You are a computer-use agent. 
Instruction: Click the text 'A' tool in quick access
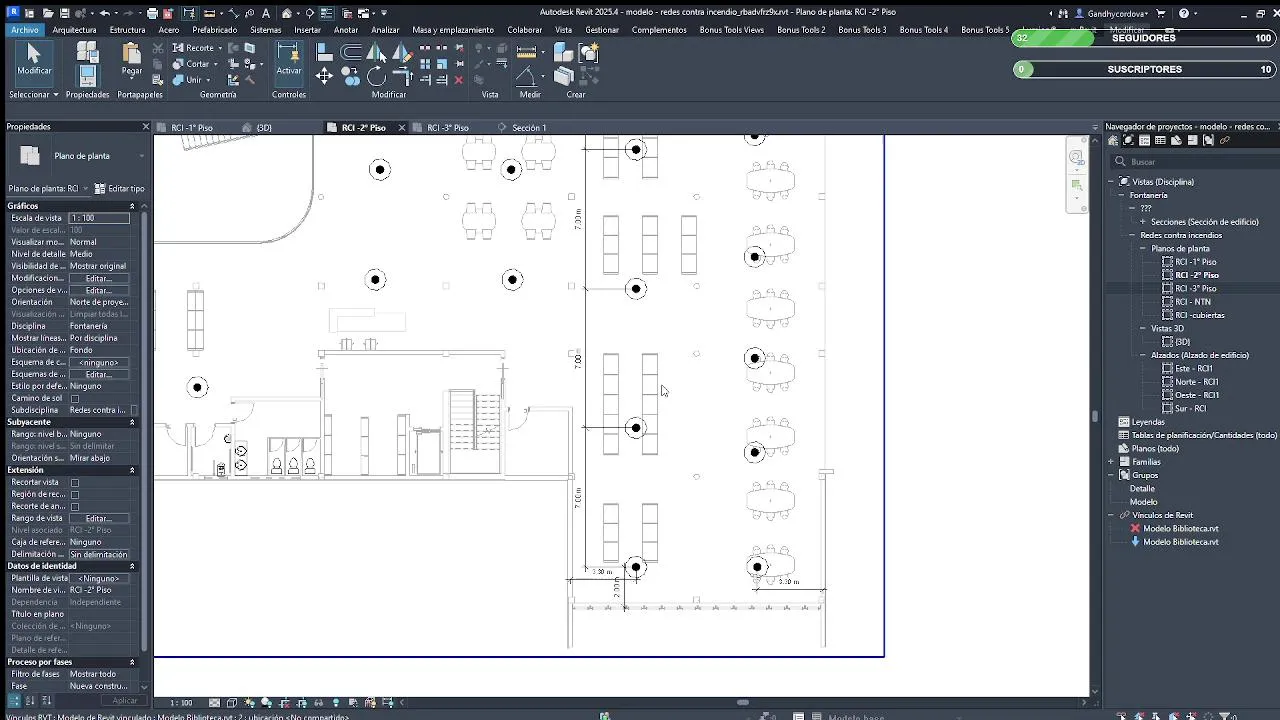(265, 13)
